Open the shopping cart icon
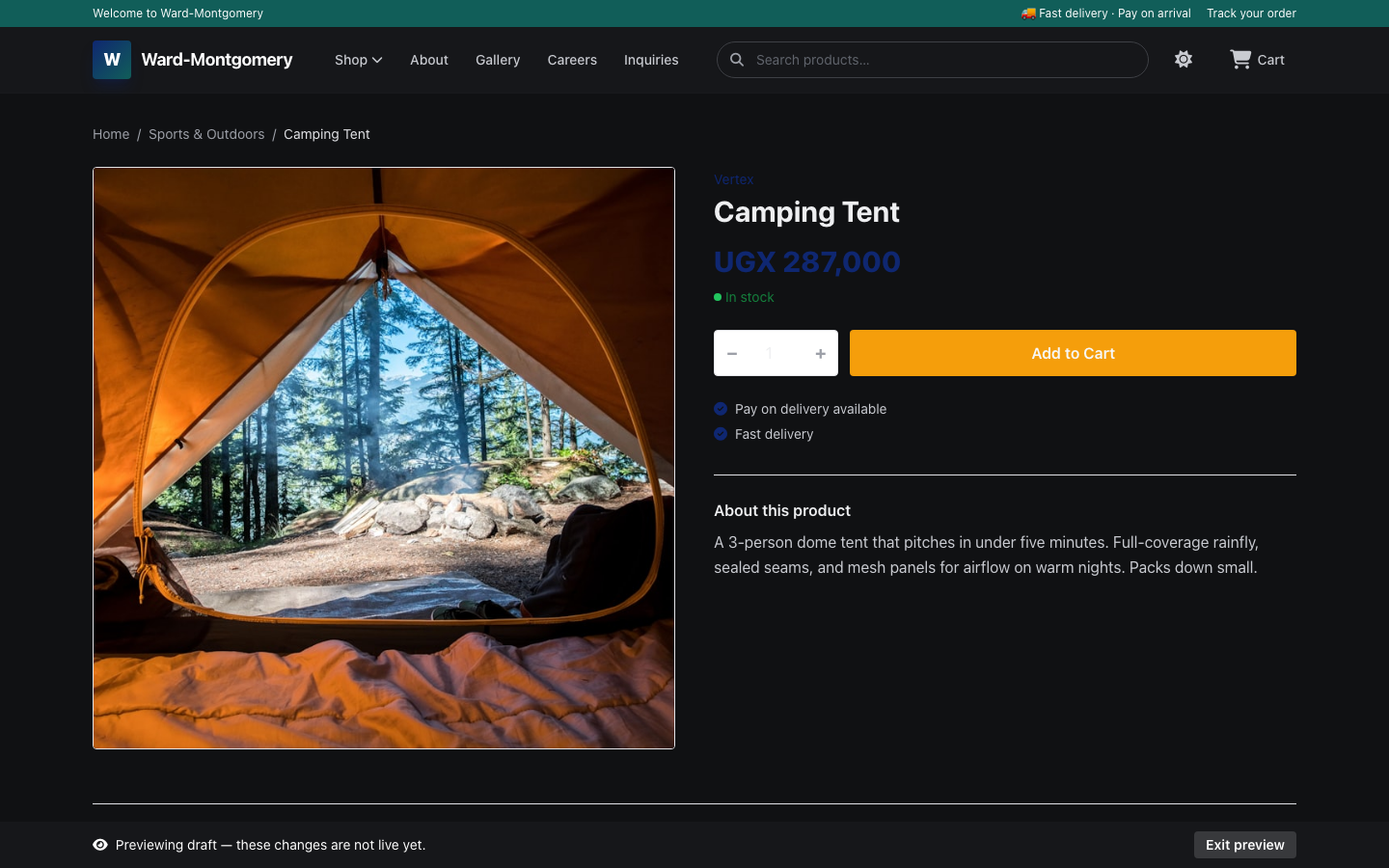 pos(1240,60)
